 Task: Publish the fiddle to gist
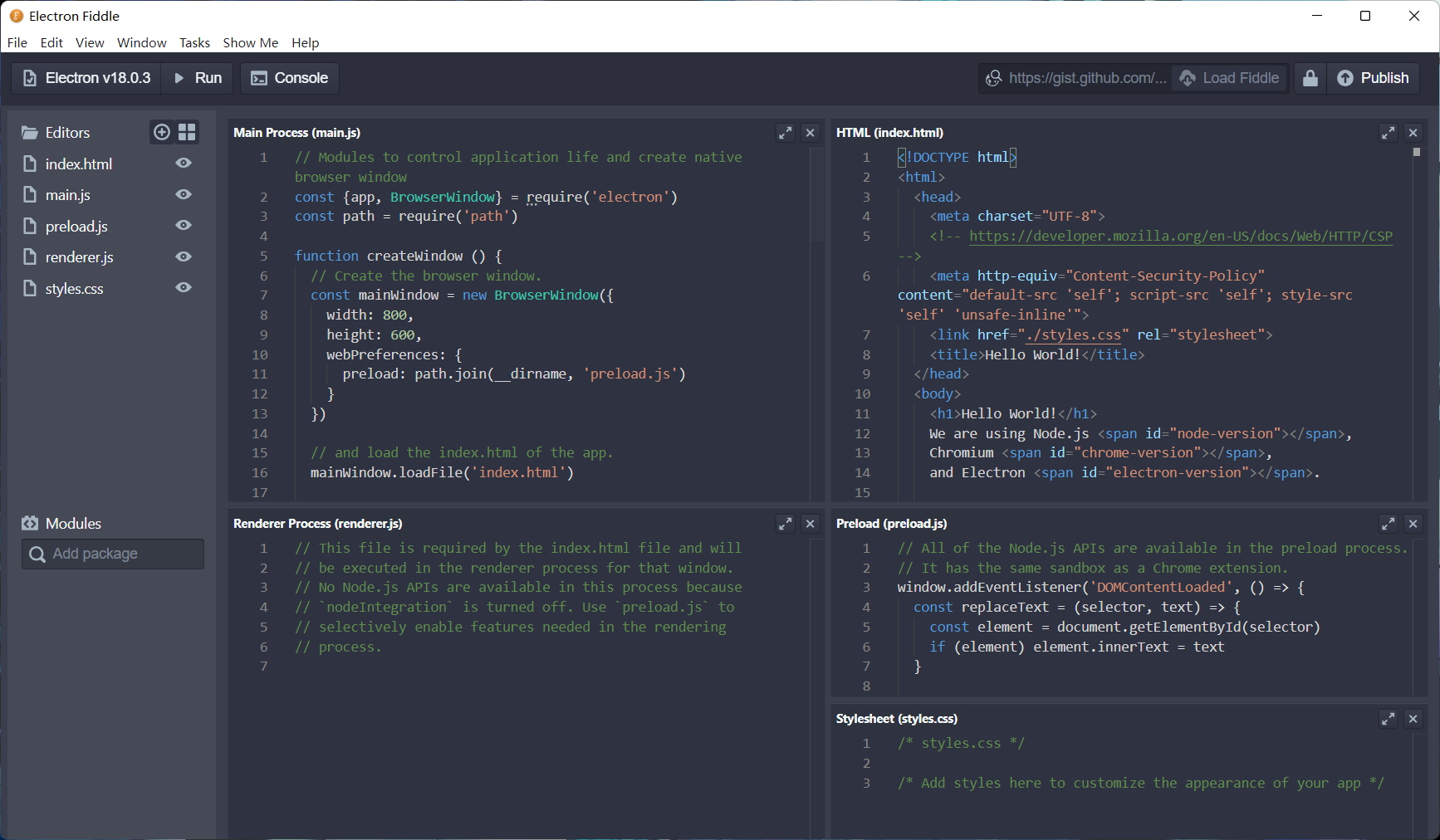coord(1373,78)
